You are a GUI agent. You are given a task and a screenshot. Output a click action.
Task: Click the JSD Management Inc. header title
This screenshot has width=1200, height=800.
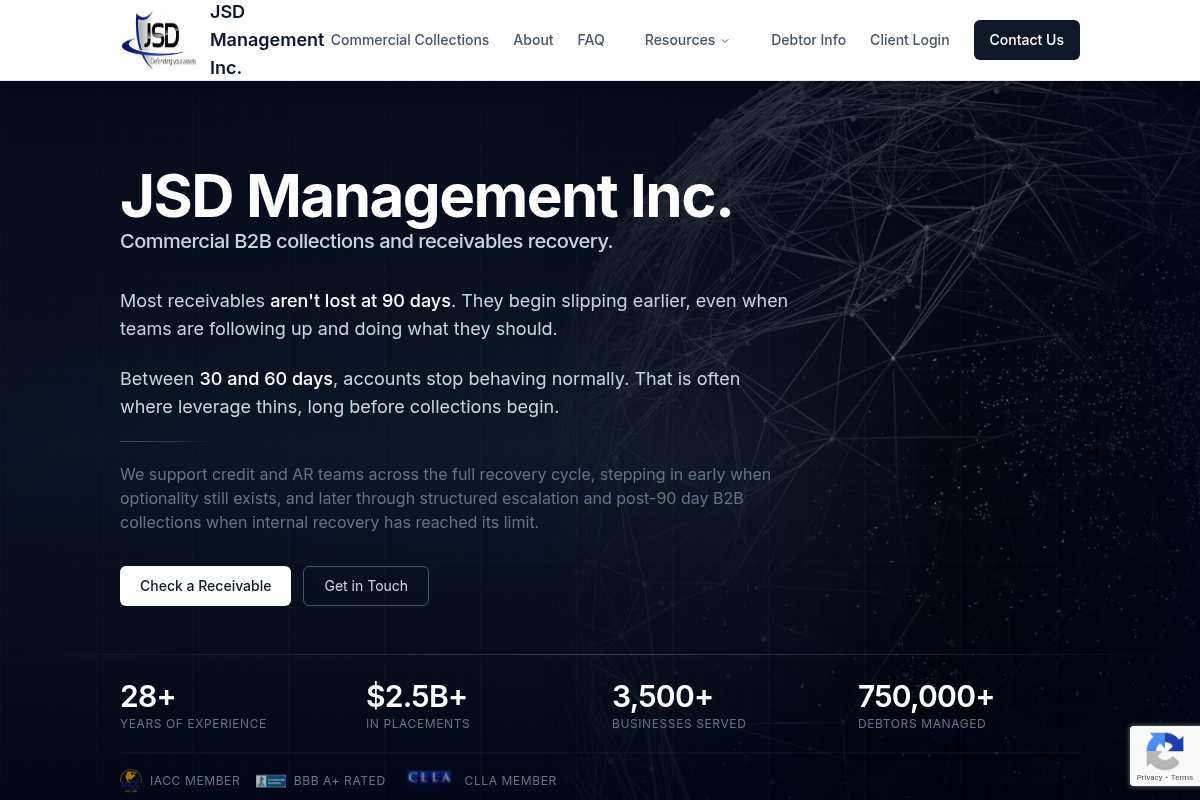point(267,40)
